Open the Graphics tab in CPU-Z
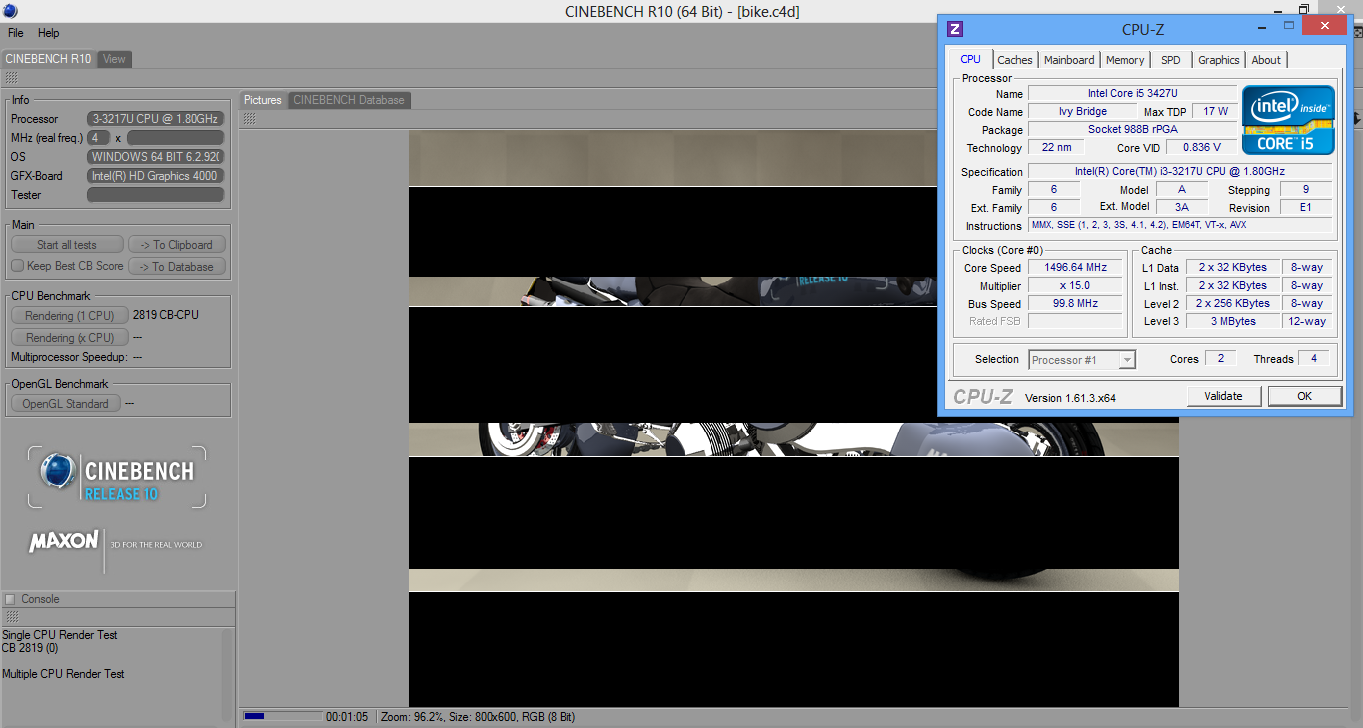Viewport: 1363px width, 728px height. (x=1219, y=60)
